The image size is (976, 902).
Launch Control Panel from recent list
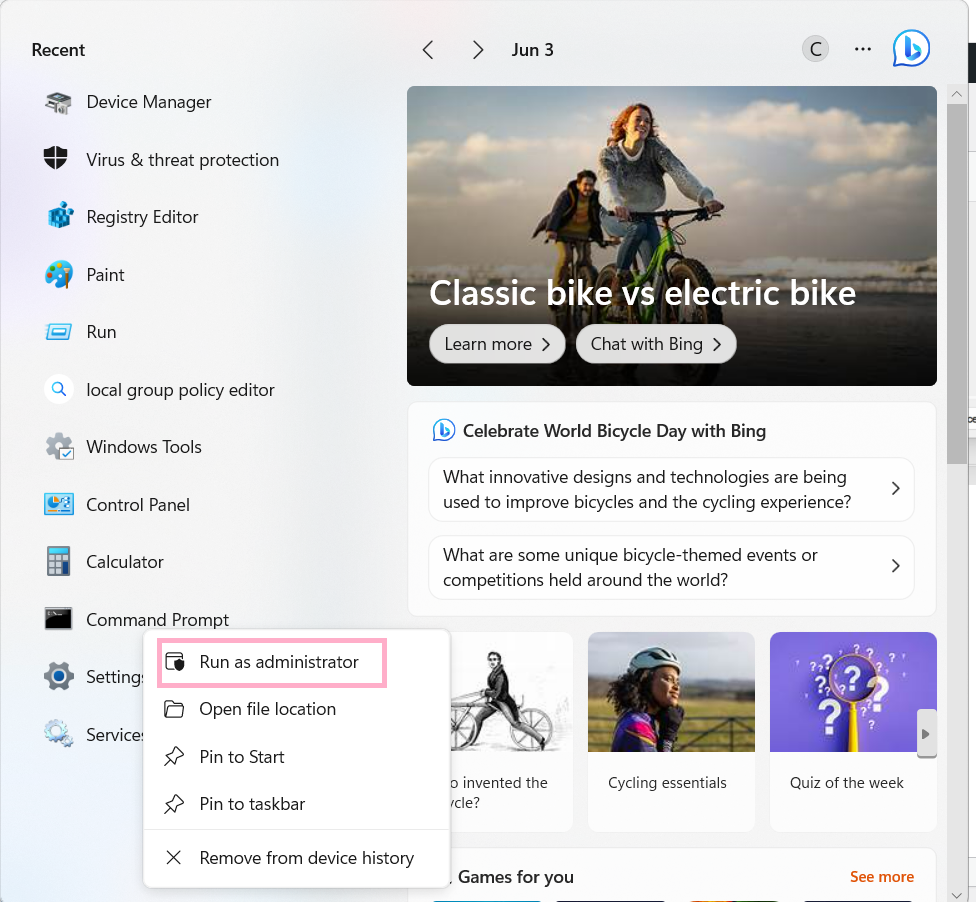pos(137,505)
